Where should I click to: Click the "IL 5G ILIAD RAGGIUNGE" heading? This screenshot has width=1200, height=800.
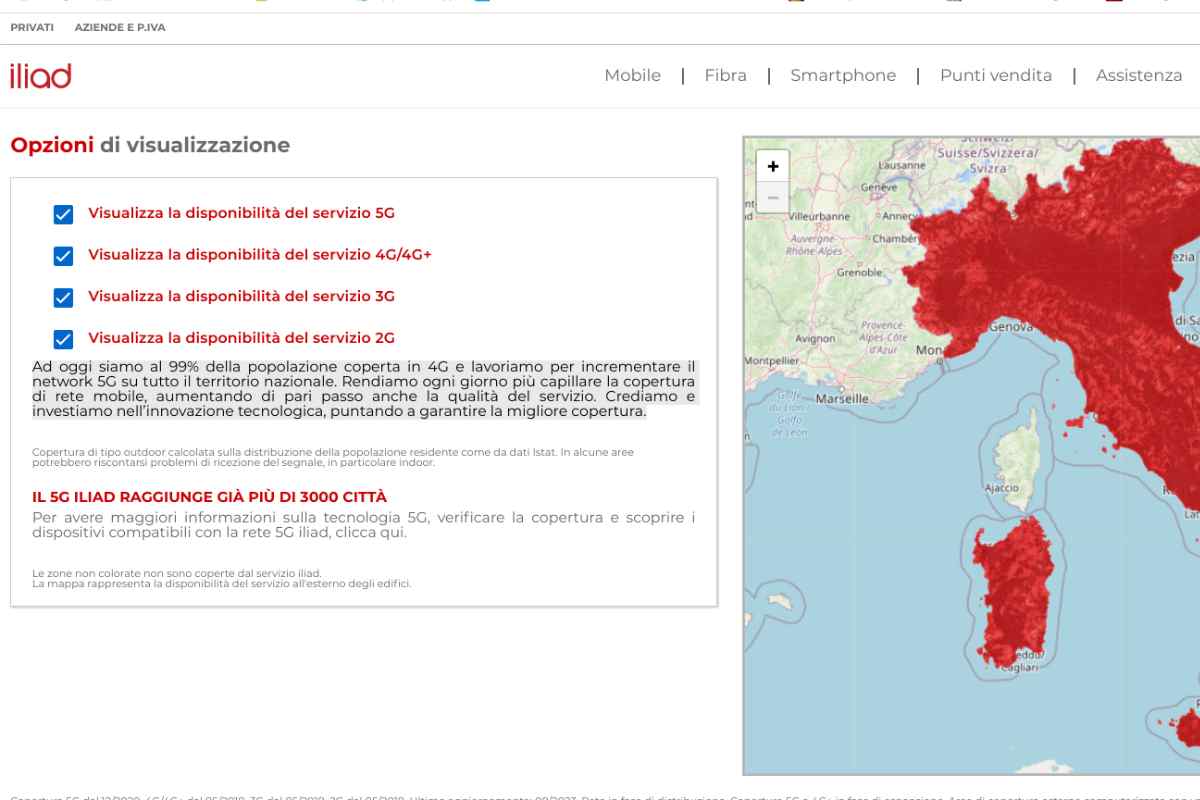click(x=209, y=497)
